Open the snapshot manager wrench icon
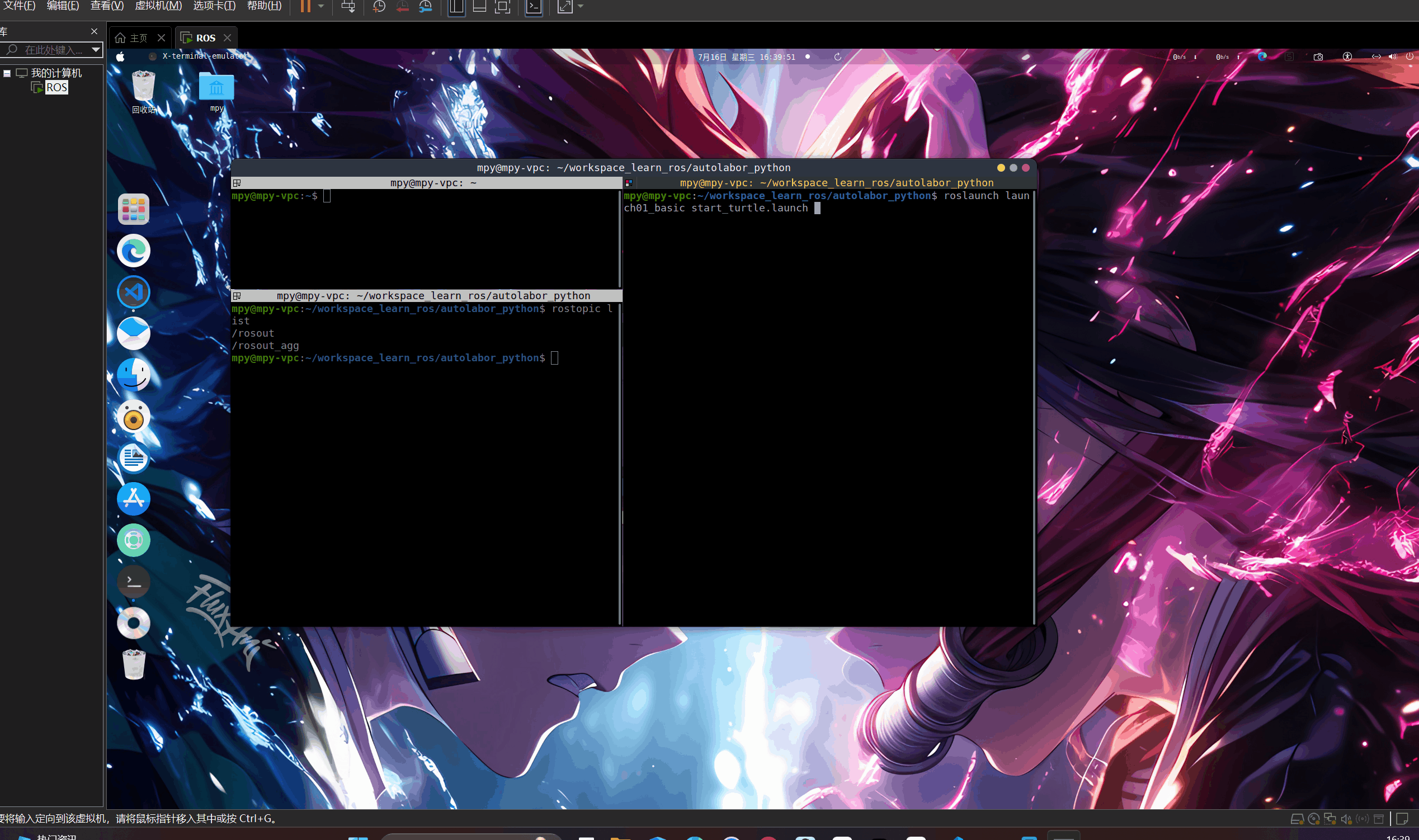The width and height of the screenshot is (1419, 840). pyautogui.click(x=425, y=6)
